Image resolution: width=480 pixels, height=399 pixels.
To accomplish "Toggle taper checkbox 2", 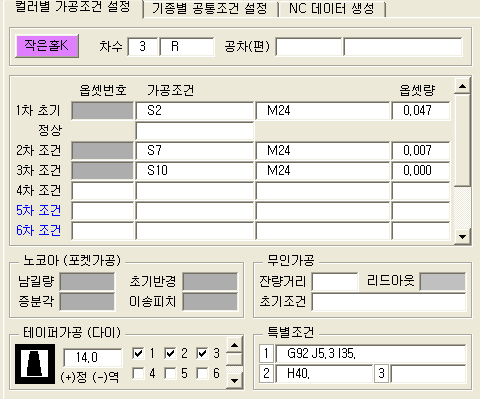I will (170, 353).
